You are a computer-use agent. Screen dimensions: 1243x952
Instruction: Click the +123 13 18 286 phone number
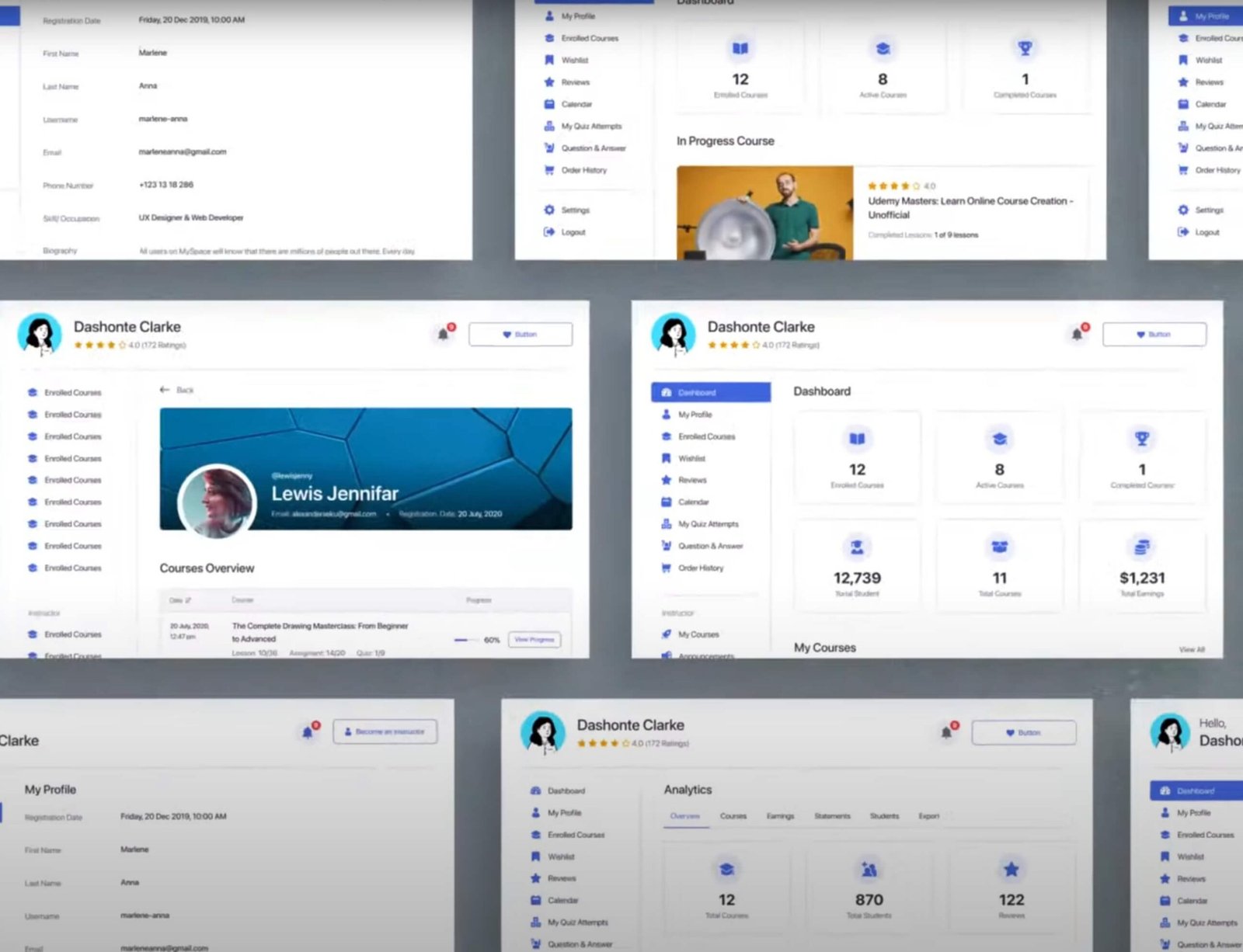click(x=166, y=185)
